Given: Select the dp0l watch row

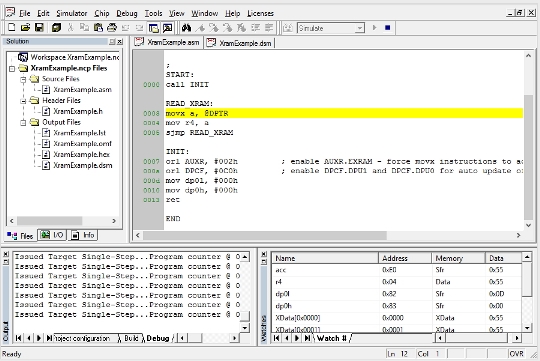Looking at the screenshot, I should coord(397,294).
